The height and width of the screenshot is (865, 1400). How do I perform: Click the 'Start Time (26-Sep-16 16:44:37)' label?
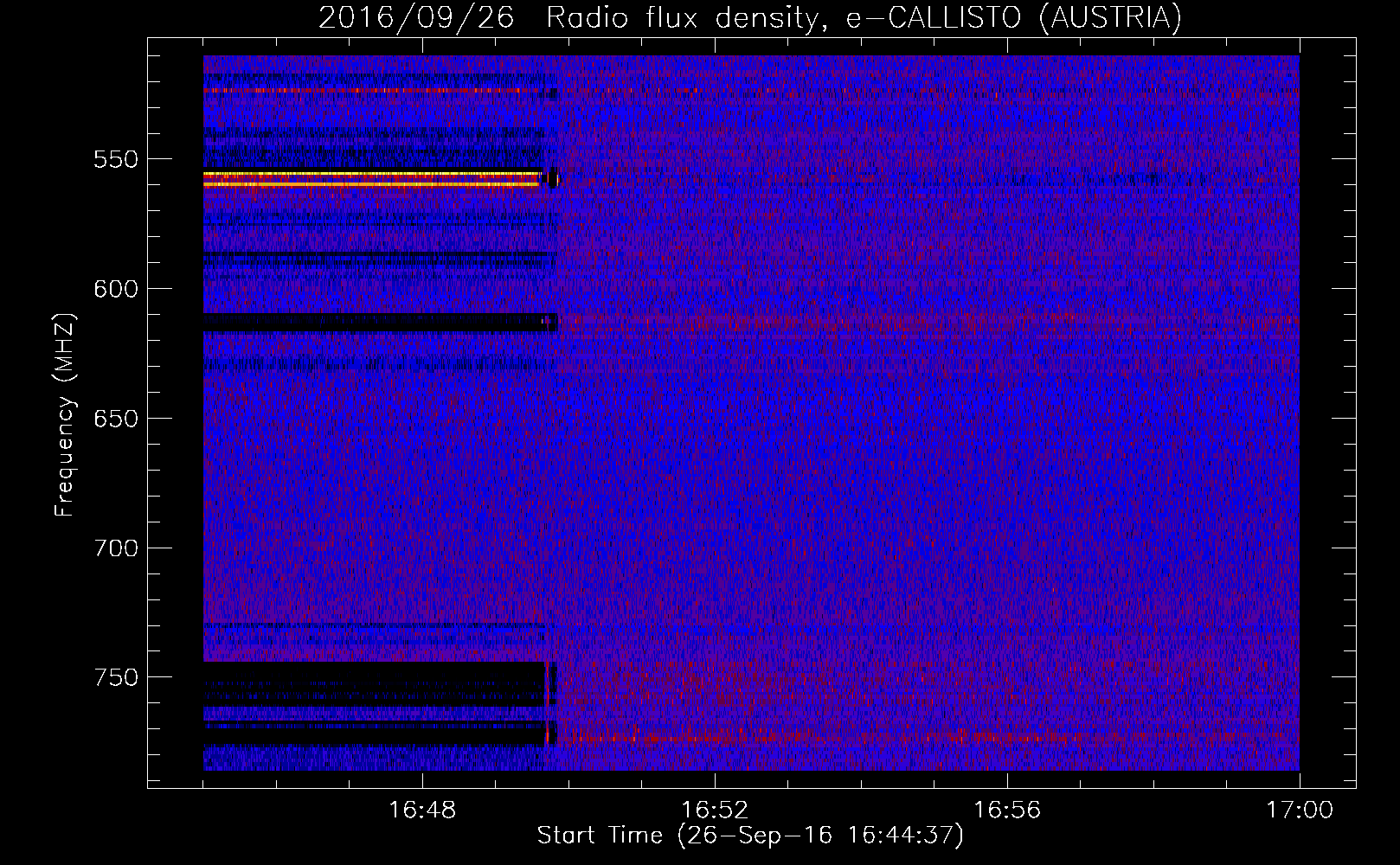(x=750, y=836)
